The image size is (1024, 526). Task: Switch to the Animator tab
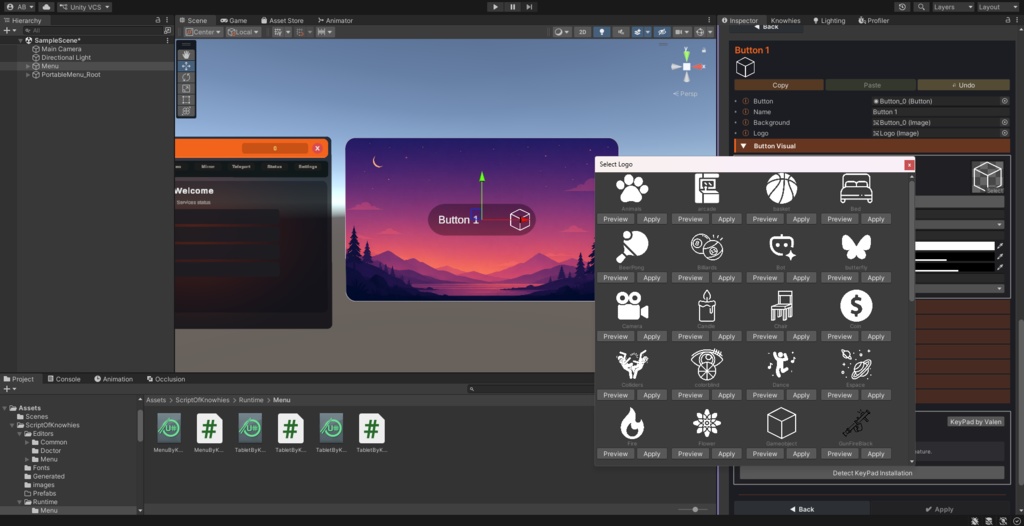[x=335, y=20]
